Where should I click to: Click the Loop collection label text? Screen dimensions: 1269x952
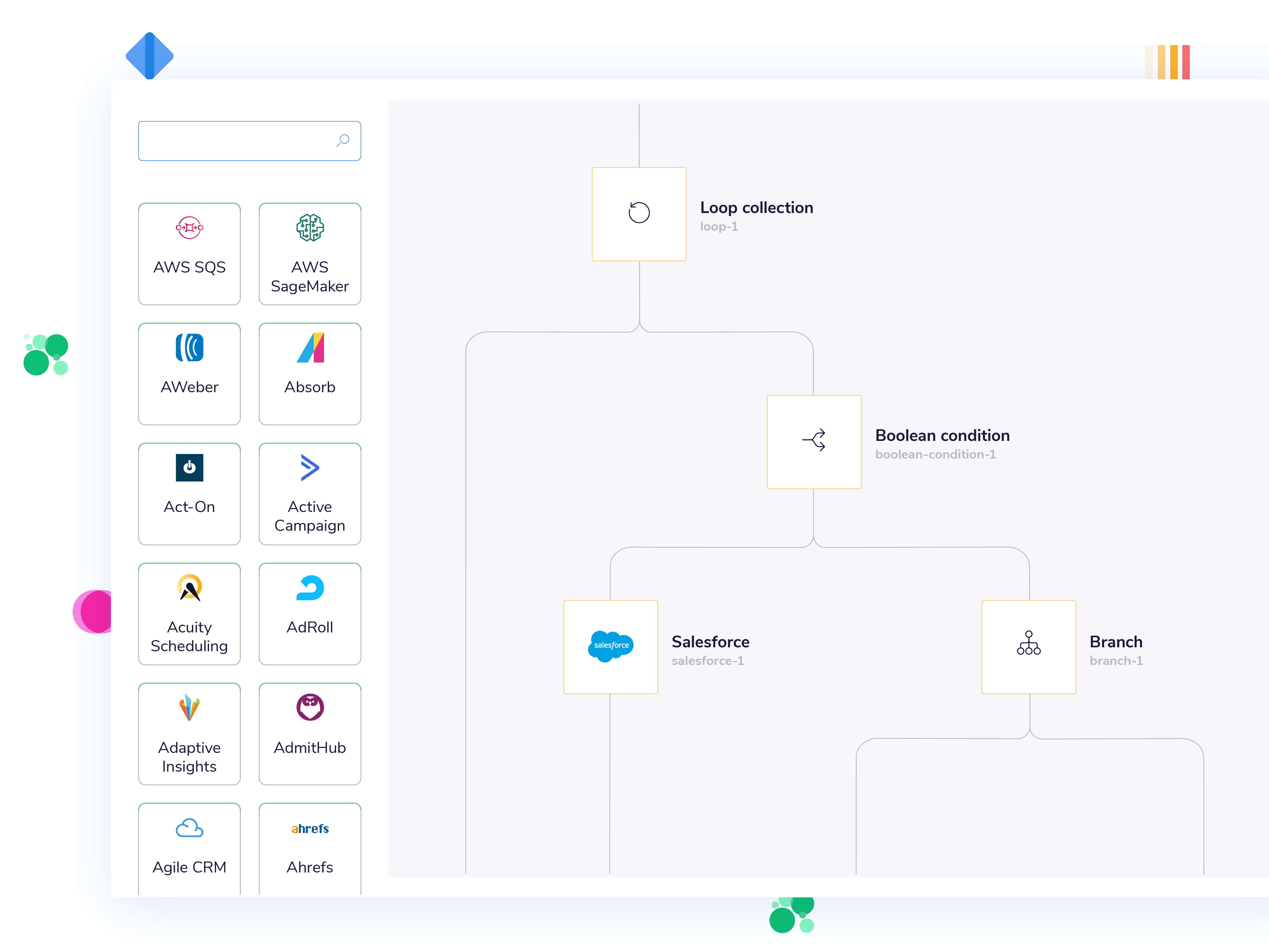[756, 208]
